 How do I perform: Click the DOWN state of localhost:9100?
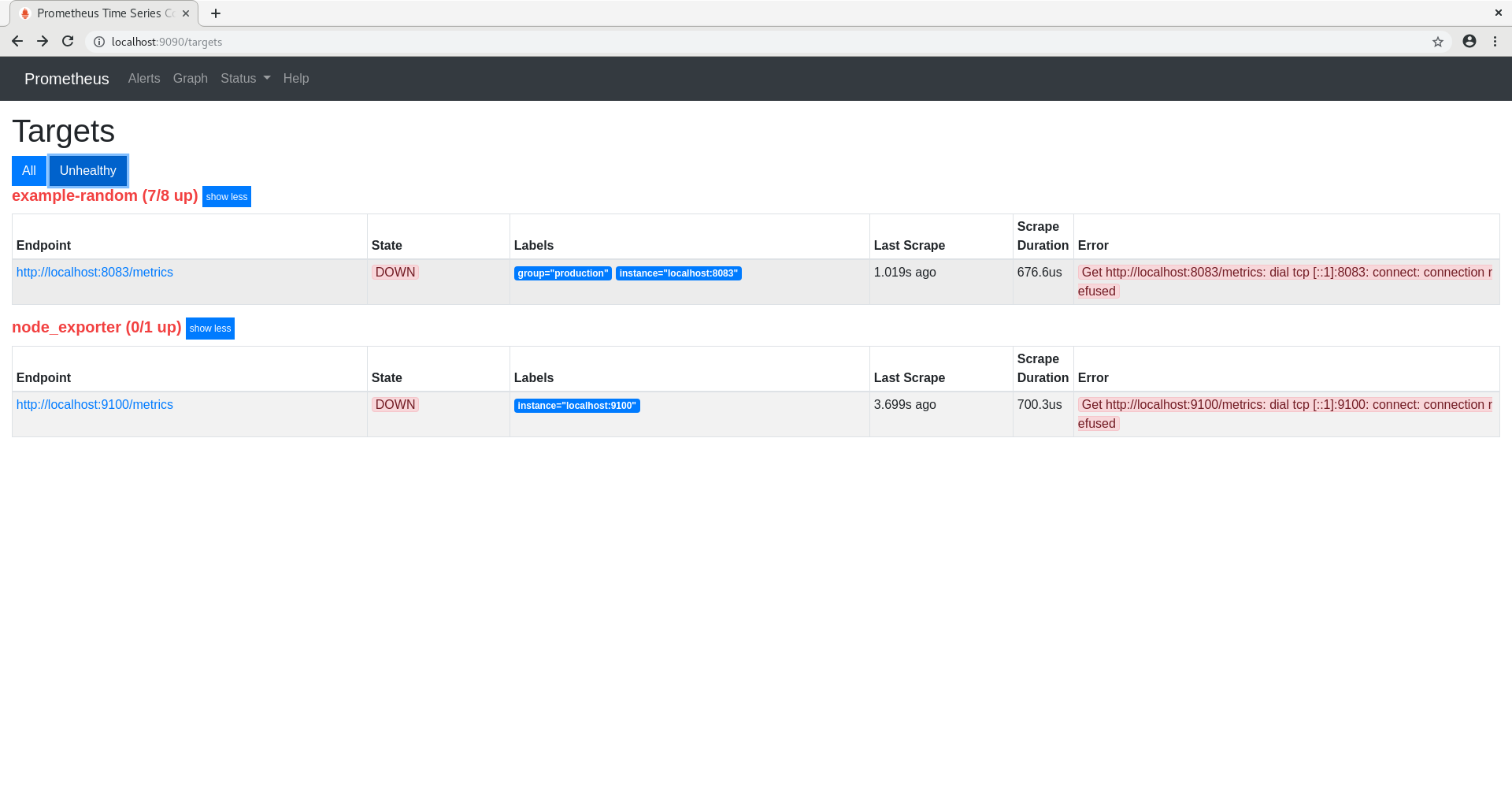coord(395,405)
